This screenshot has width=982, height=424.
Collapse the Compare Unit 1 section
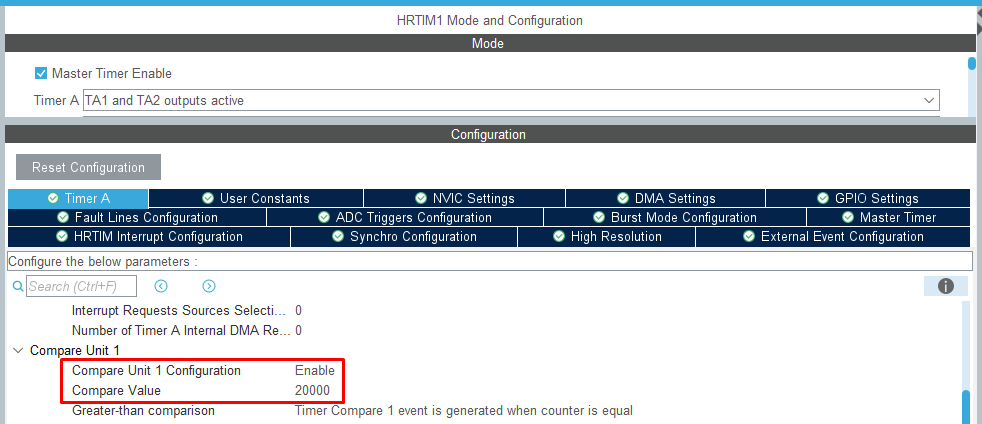(x=18, y=351)
